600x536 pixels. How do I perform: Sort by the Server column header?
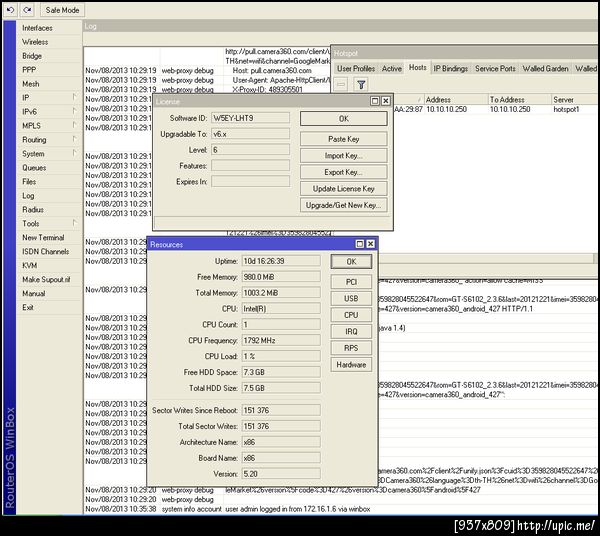575,99
